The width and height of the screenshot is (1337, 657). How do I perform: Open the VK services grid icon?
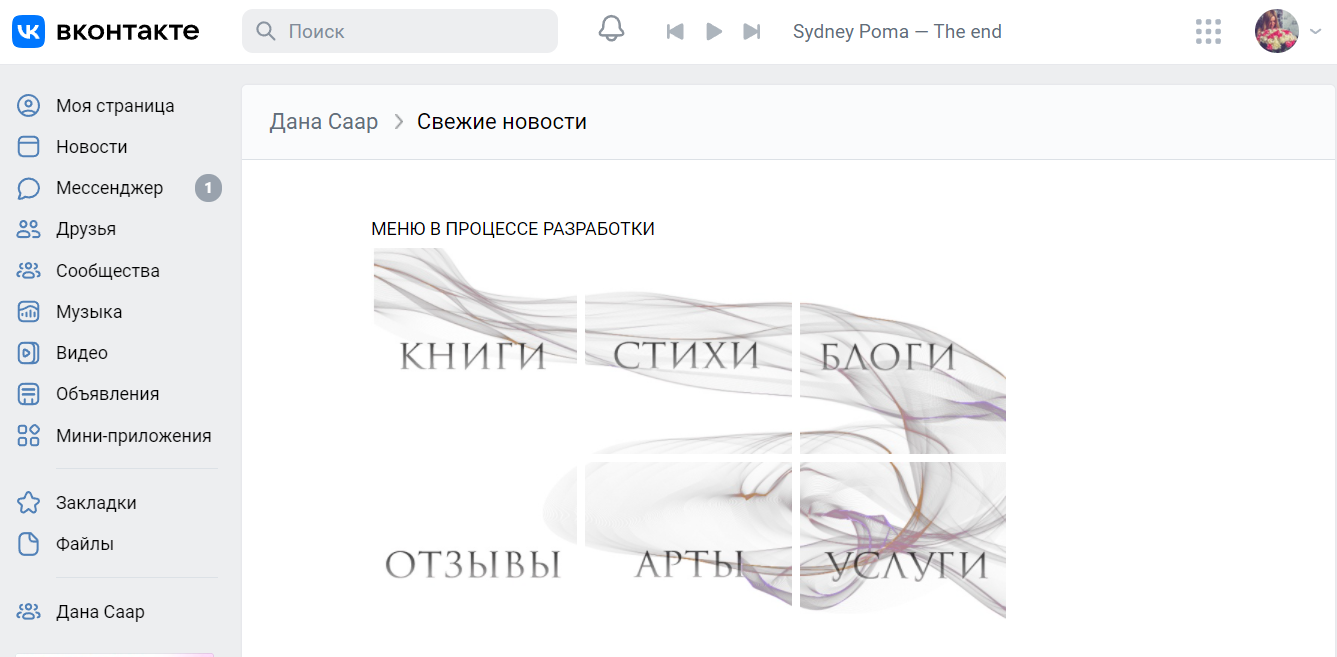coord(1209,32)
